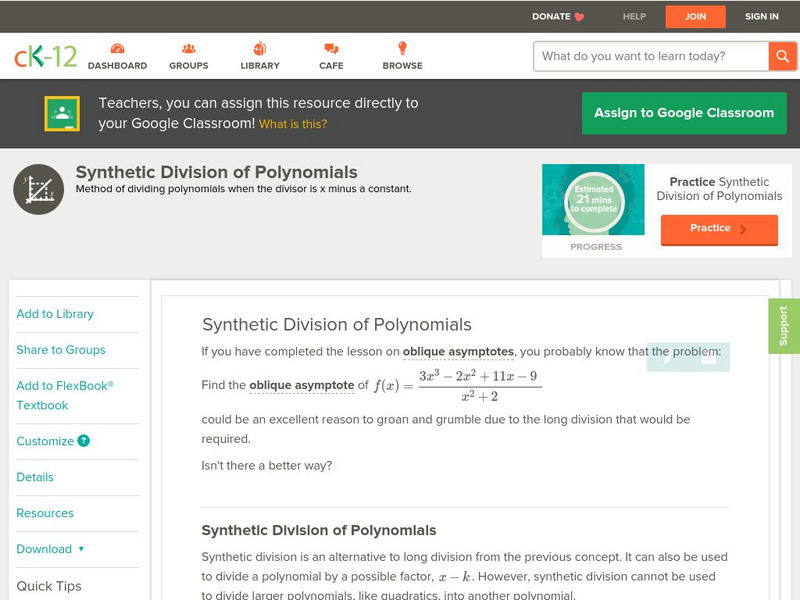Click the Cafe speech-bubble icon
Viewport: 800px width, 600px height.
pyautogui.click(x=330, y=45)
